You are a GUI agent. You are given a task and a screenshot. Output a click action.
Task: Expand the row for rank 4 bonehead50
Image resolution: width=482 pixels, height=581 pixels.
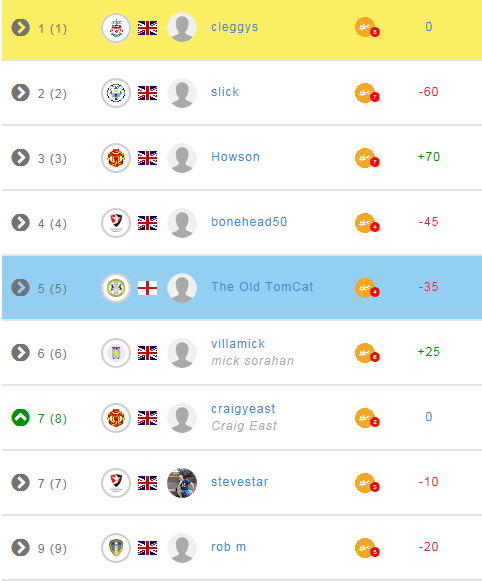[x=20, y=223]
